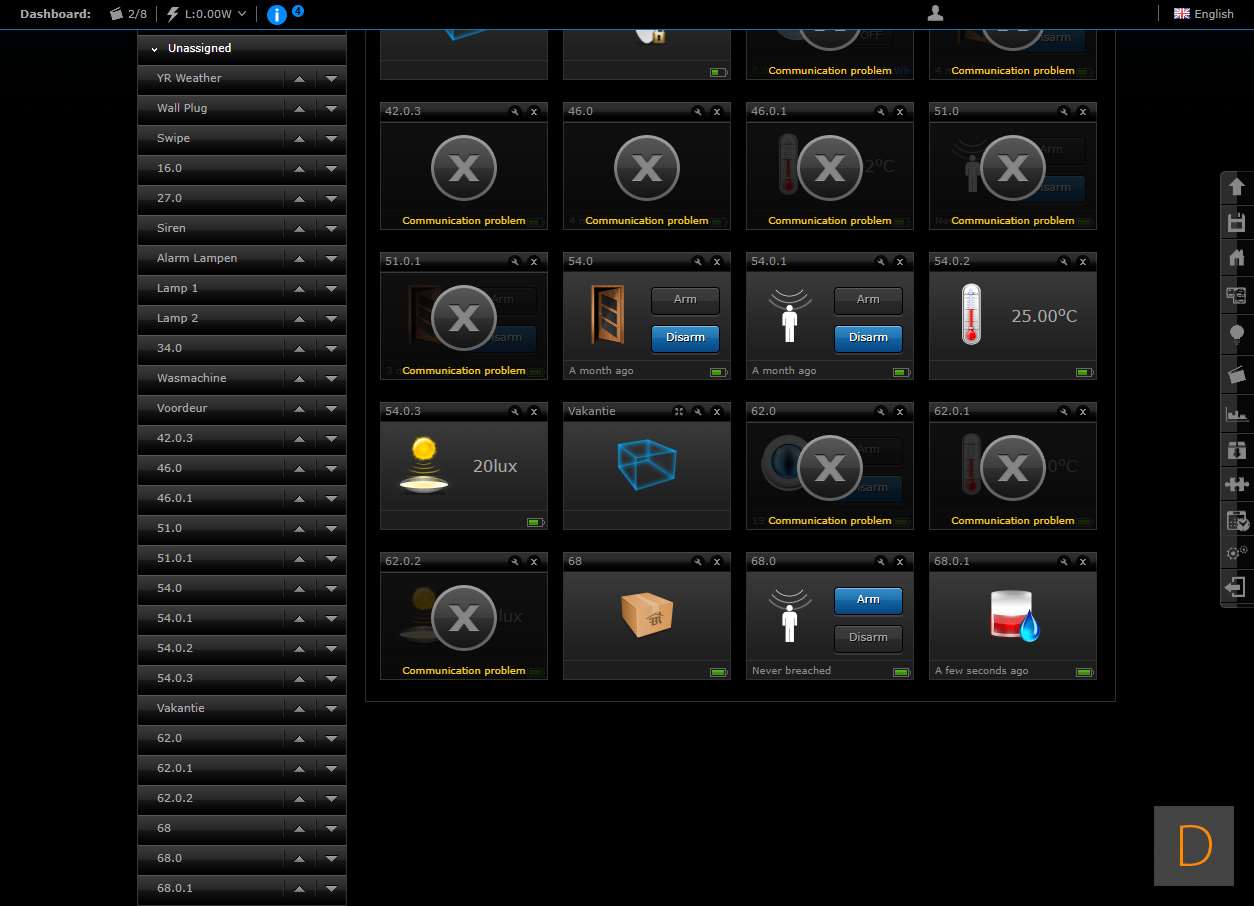This screenshot has height=906, width=1254.
Task: Open wrench settings on the 42.0.3 card
Action: pyautogui.click(x=515, y=111)
